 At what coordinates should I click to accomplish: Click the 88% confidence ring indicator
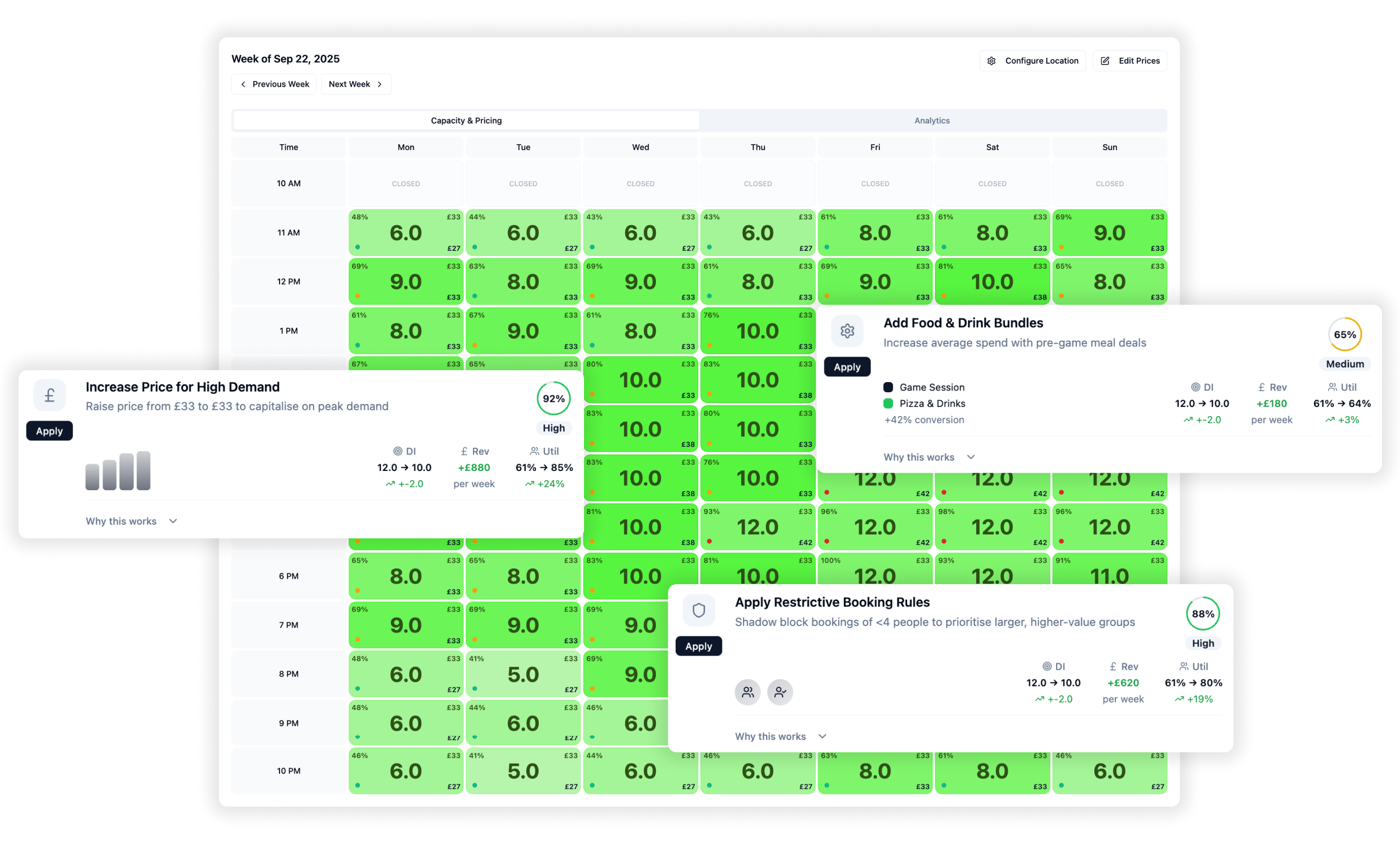pyautogui.click(x=1203, y=614)
